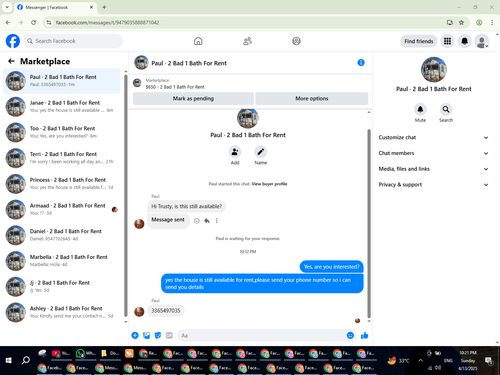
Task: Reply to the Message sent bubble
Action: [x=207, y=221]
